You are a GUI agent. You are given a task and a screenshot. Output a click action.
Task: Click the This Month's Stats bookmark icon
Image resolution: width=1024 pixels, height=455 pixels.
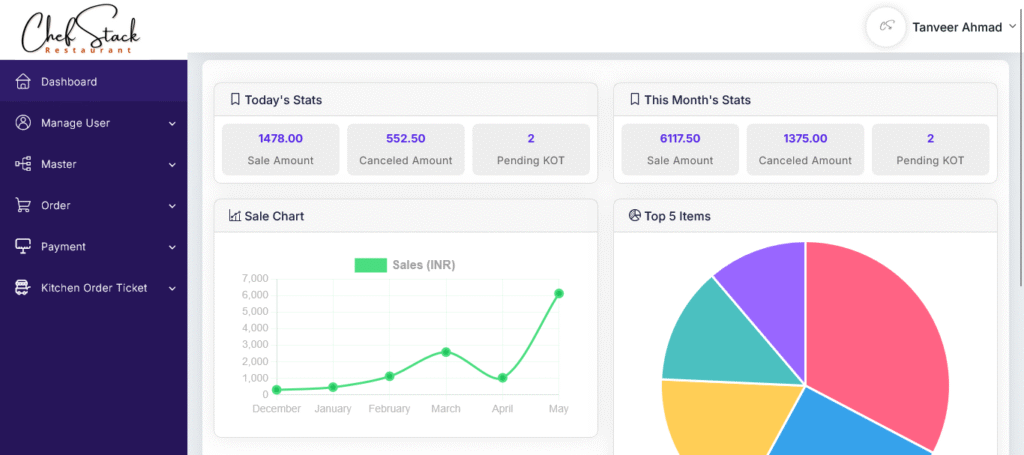pos(634,100)
